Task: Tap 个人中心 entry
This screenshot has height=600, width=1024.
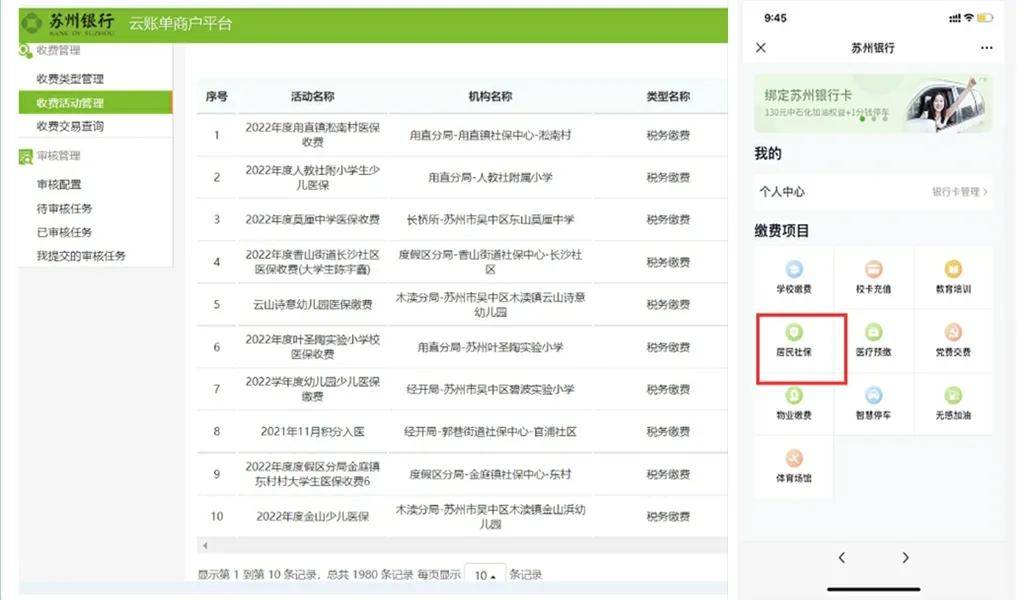Action: point(782,192)
